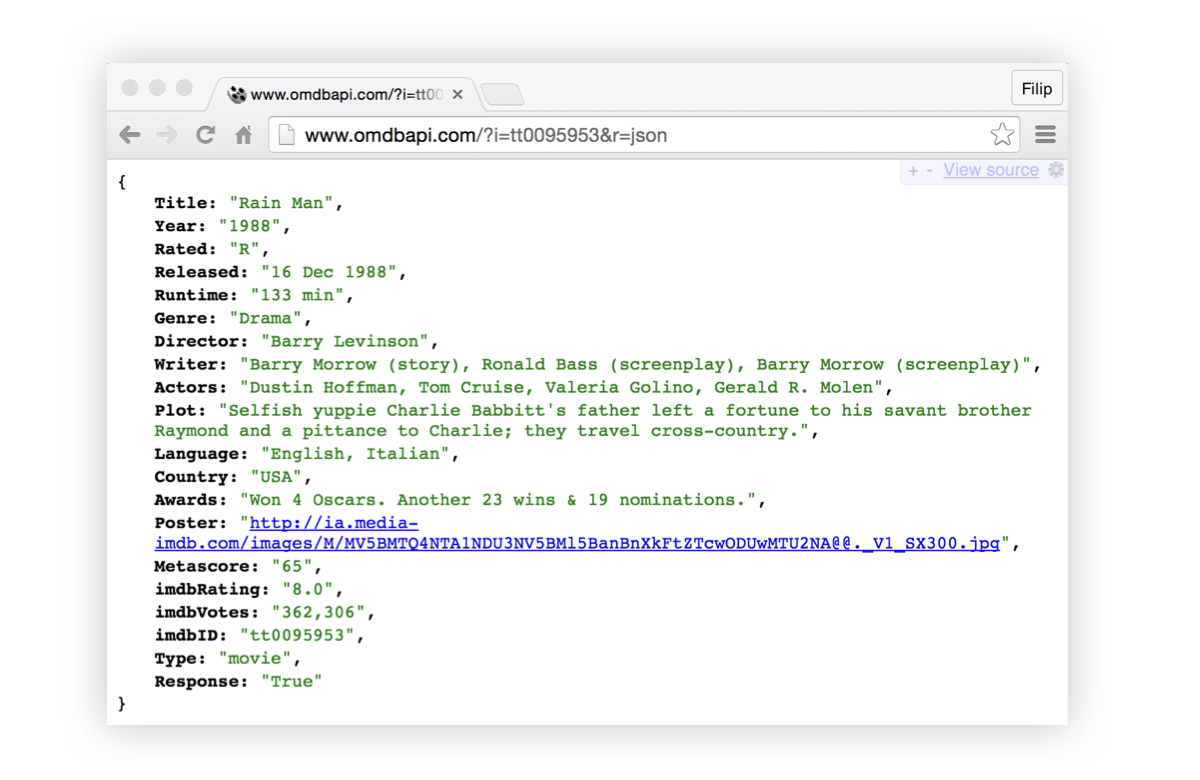
Task: Click the "USA" country value
Action: 276,477
